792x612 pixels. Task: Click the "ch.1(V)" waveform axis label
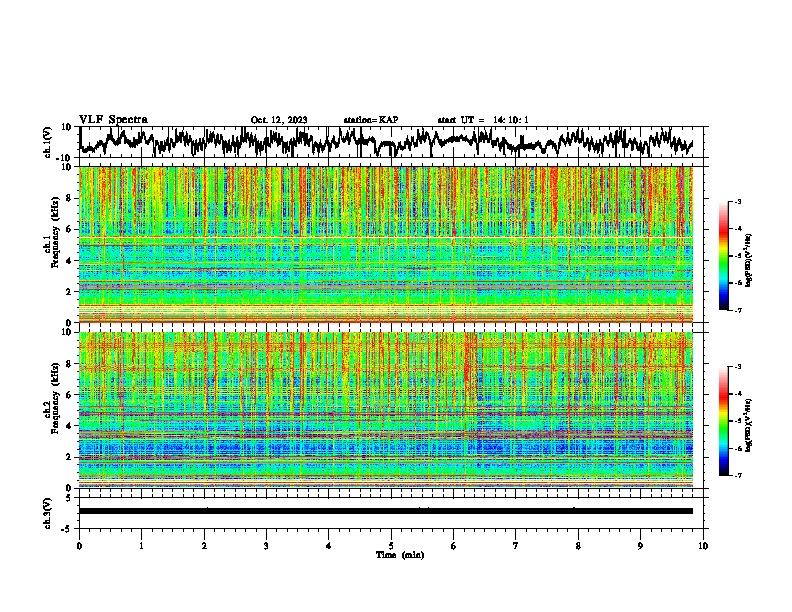pyautogui.click(x=48, y=142)
